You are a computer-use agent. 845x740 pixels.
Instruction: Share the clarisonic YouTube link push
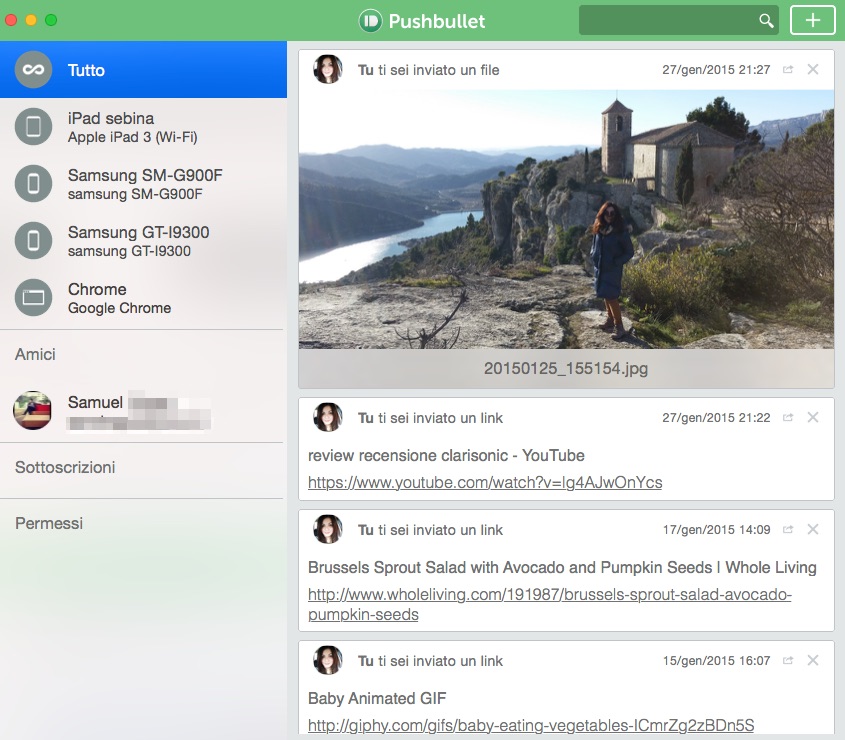tap(788, 418)
